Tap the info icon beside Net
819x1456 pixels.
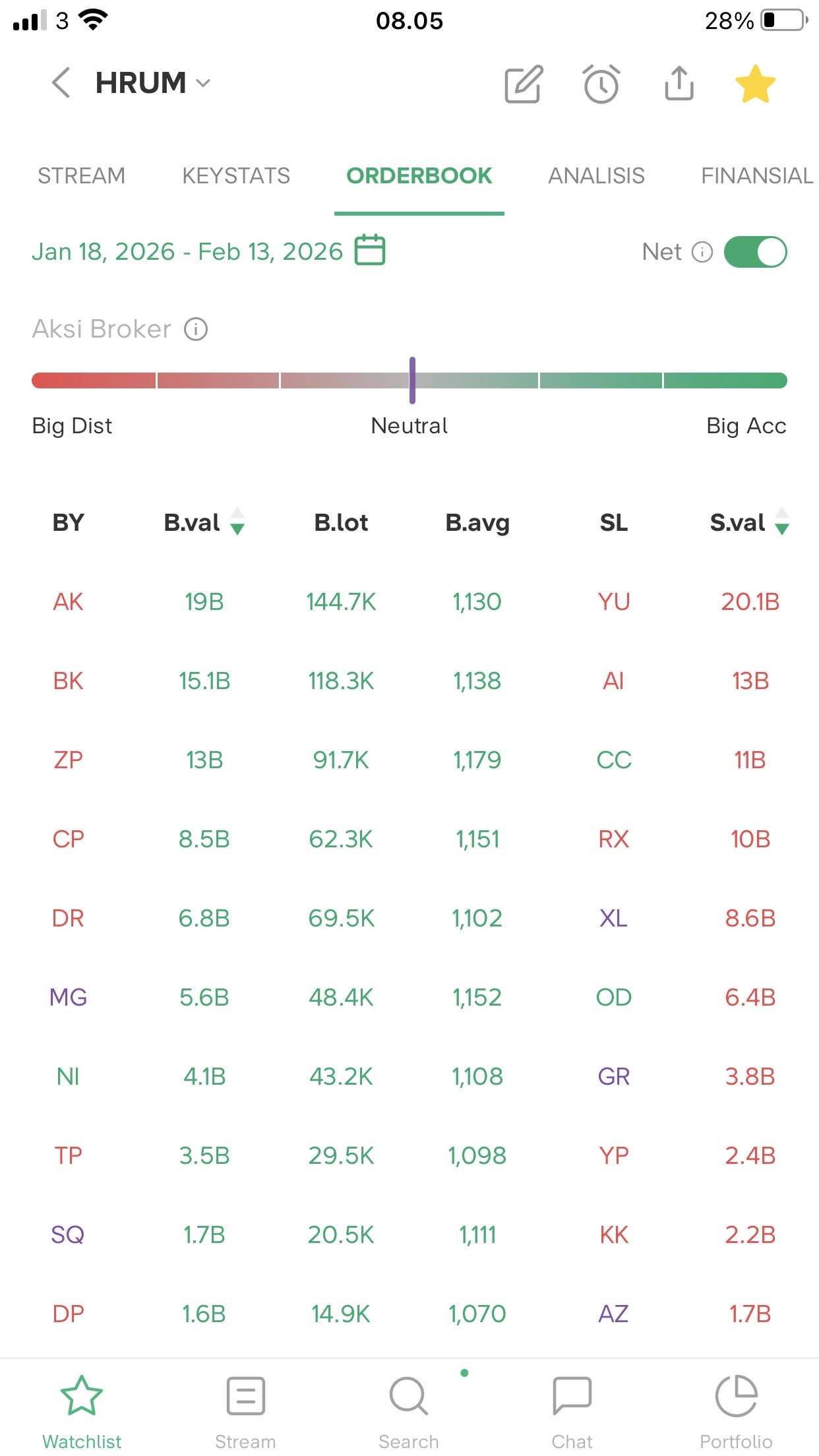(702, 252)
